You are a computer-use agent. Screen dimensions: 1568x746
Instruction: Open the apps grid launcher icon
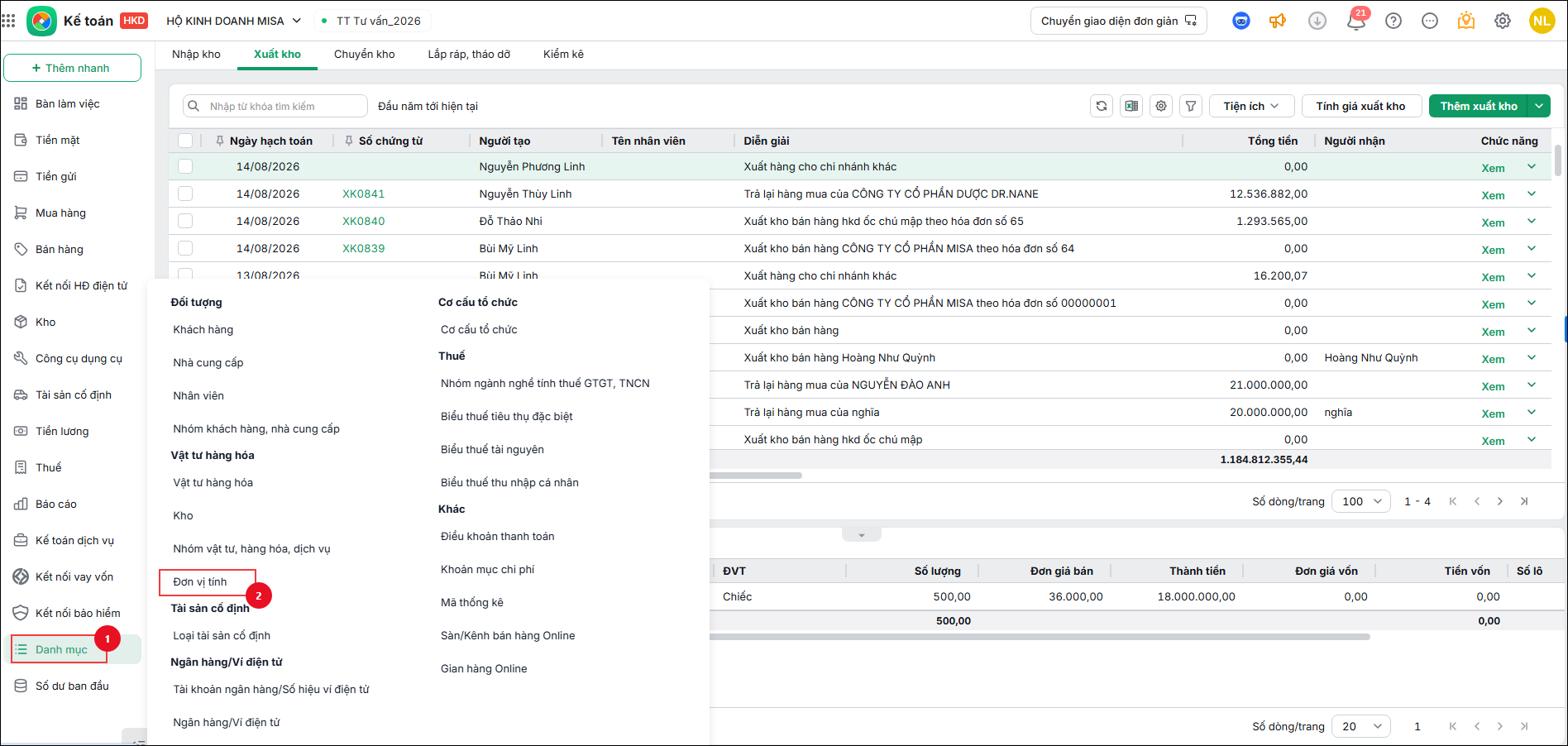coord(9,21)
